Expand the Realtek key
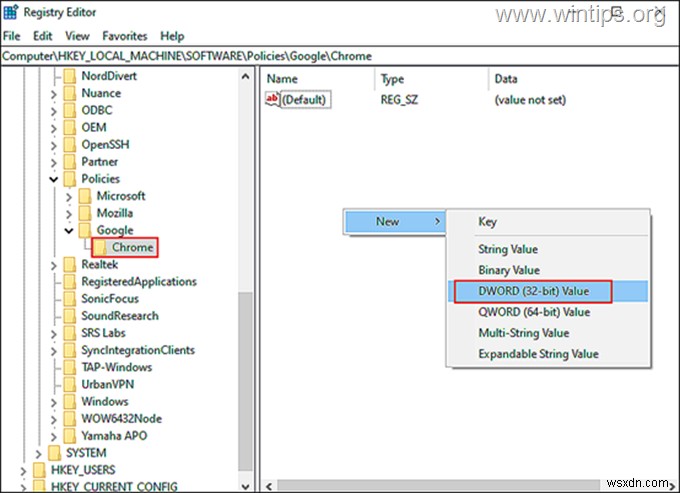Viewport: 680px width, 493px height. coord(53,265)
